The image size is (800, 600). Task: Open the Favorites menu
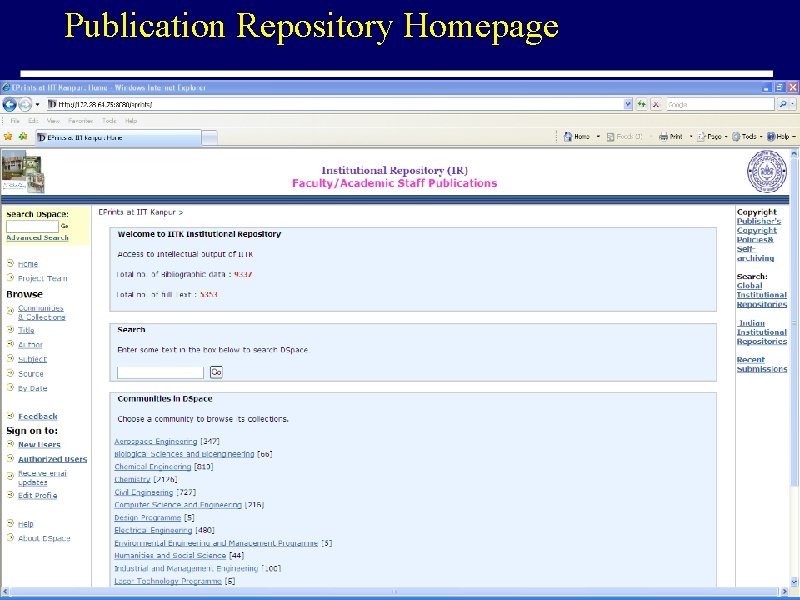(x=80, y=121)
